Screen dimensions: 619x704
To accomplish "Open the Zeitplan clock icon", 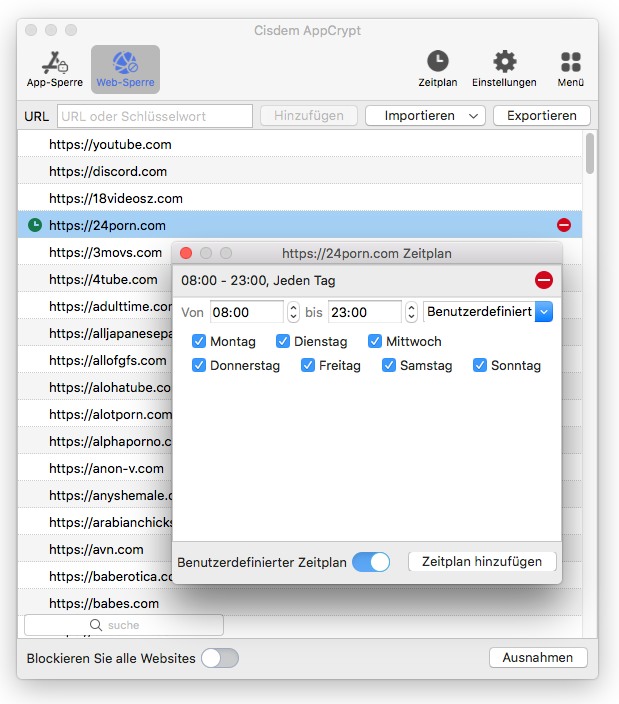I will (438, 70).
